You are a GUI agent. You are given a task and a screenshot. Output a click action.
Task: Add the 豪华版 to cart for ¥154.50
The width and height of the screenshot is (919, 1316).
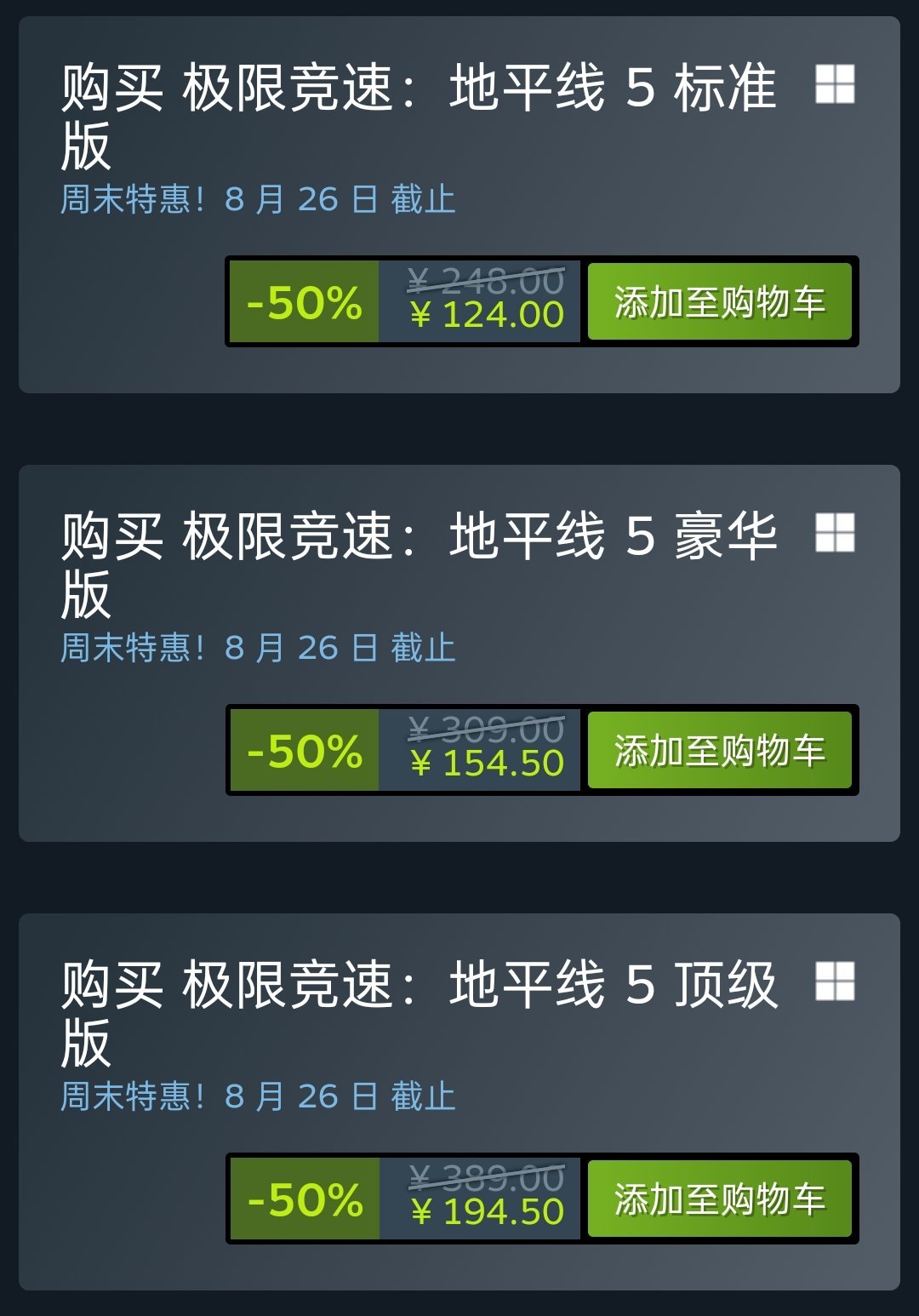pos(720,750)
